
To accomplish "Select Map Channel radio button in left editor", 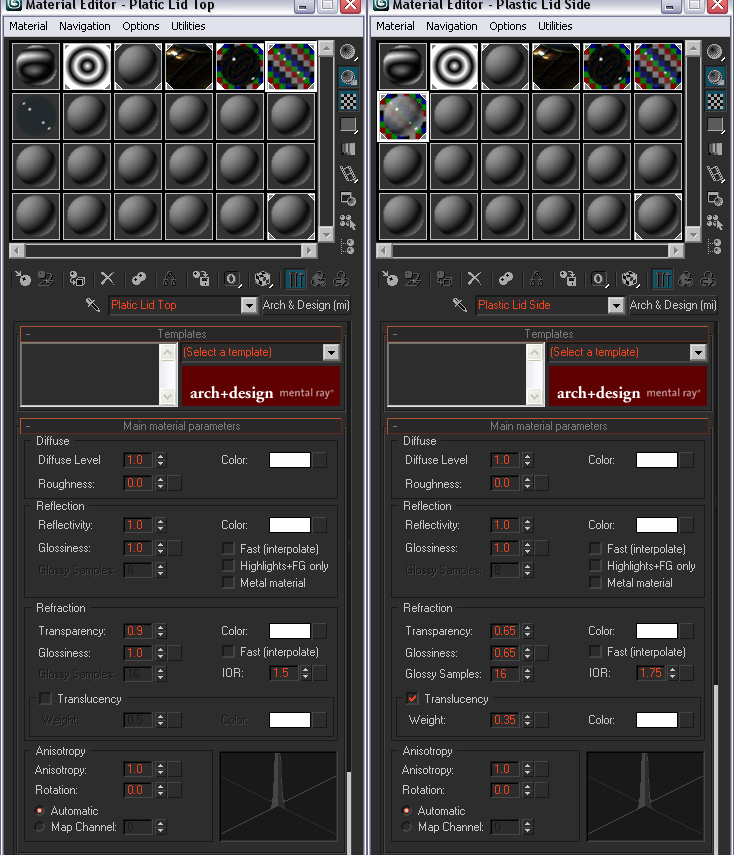I will click(x=40, y=827).
